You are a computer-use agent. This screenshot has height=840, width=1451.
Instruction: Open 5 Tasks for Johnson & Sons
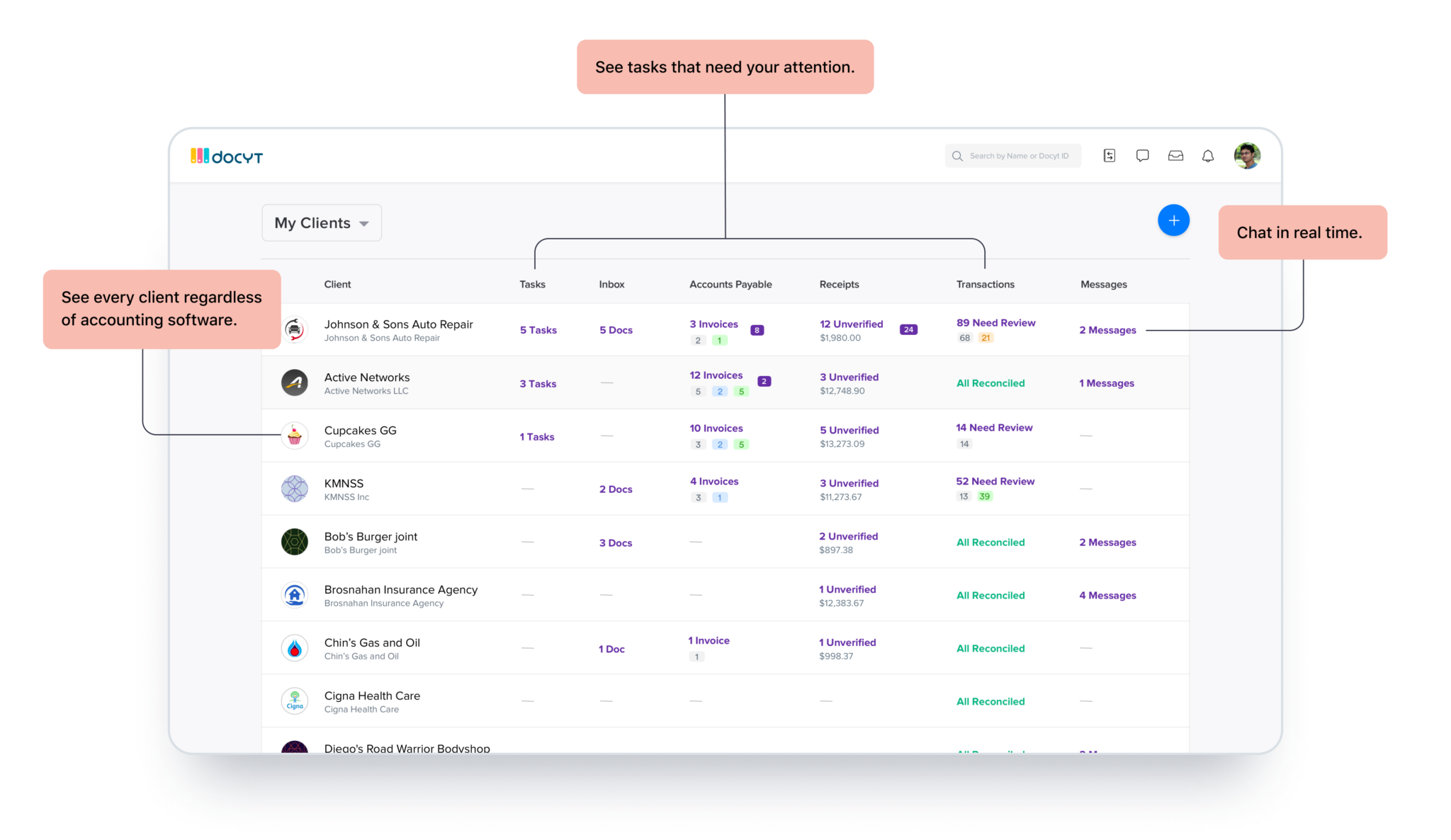[538, 330]
